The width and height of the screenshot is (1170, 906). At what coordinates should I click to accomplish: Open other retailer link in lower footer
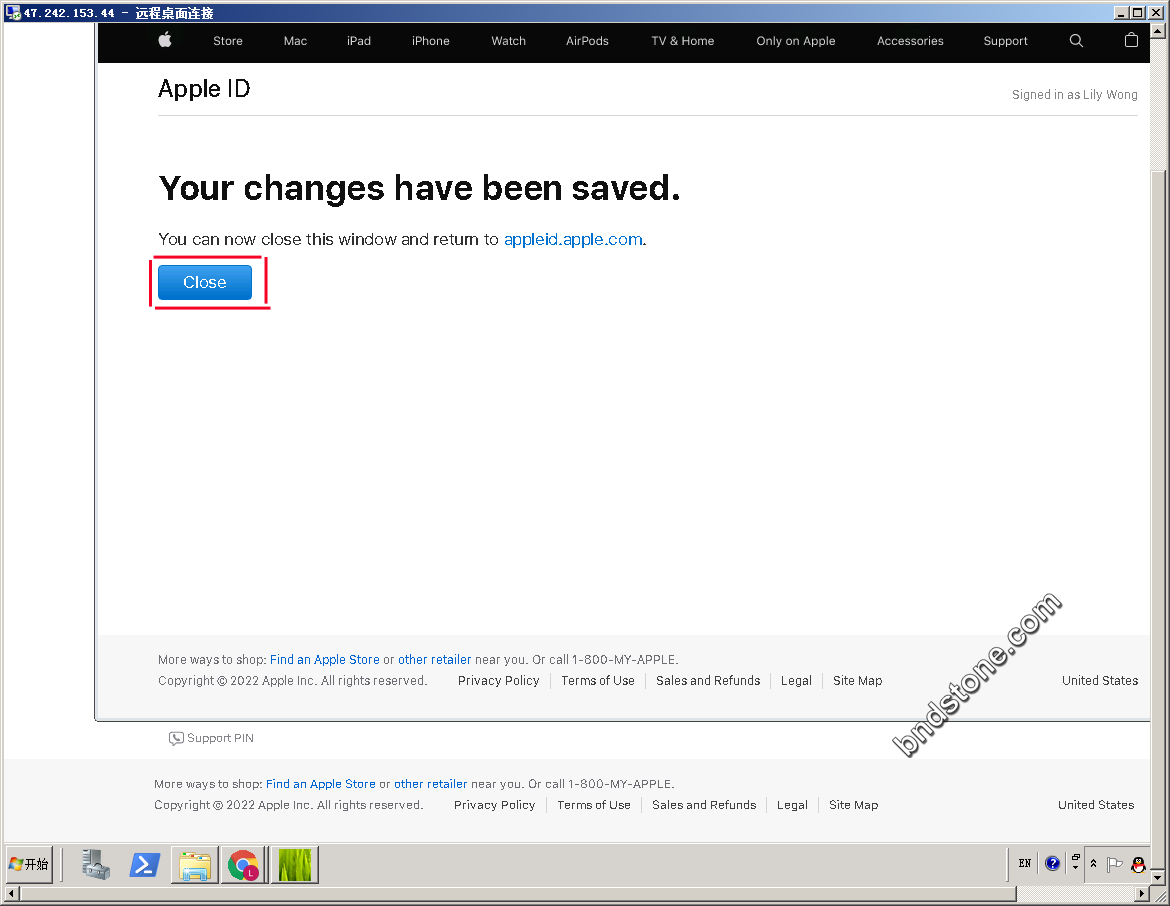tap(431, 784)
